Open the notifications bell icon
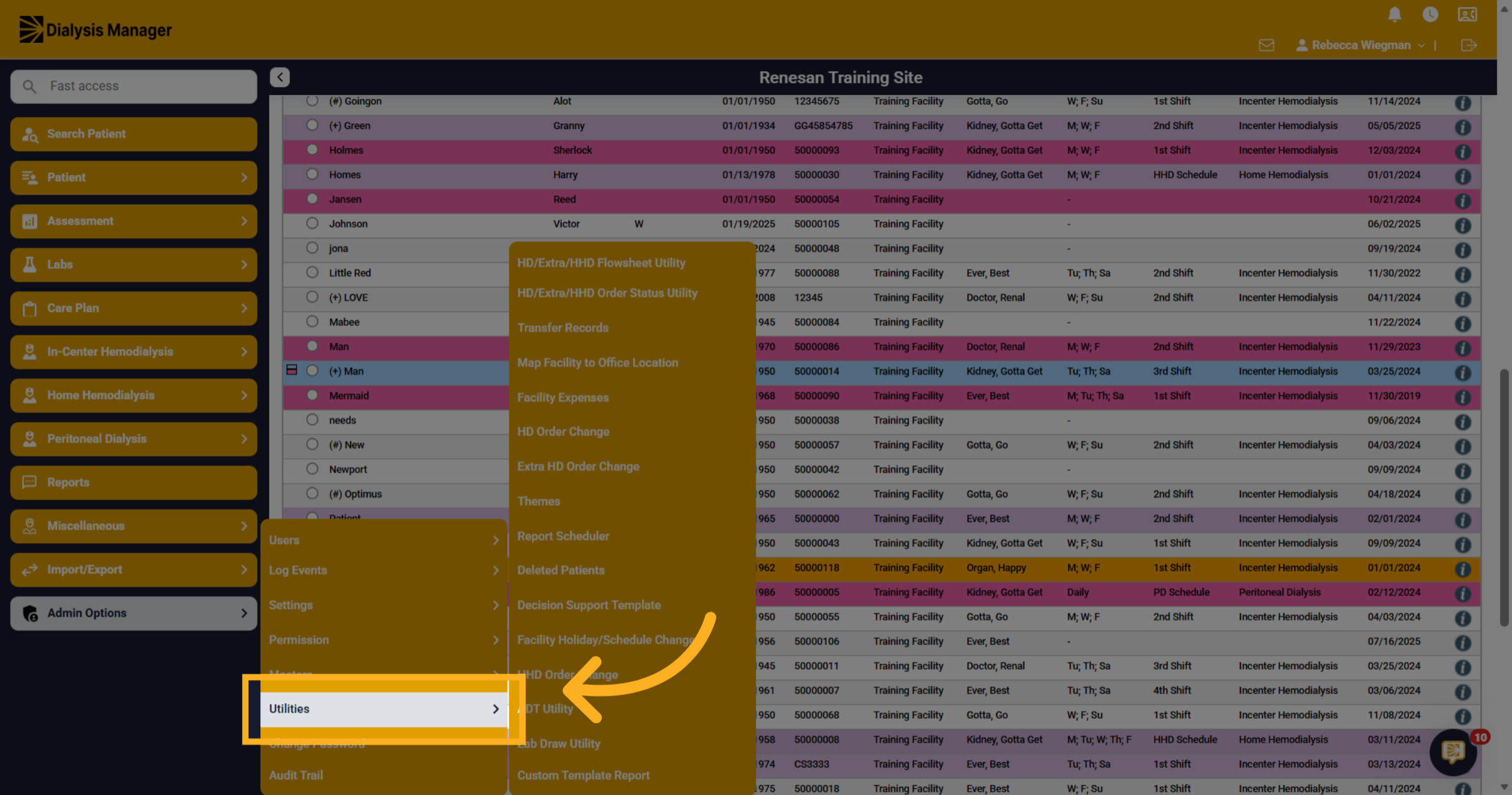 pos(1395,14)
